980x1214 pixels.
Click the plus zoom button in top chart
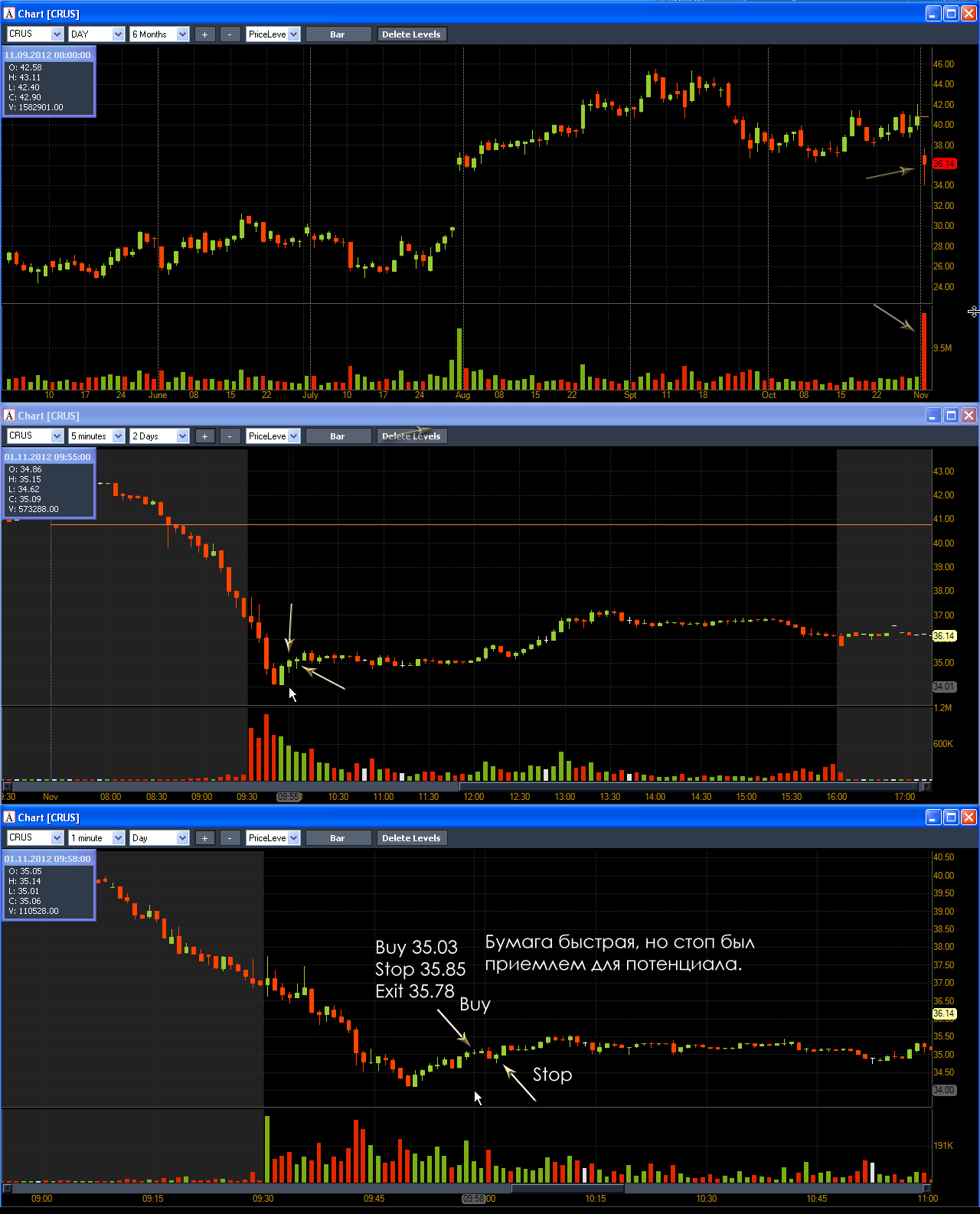204,34
